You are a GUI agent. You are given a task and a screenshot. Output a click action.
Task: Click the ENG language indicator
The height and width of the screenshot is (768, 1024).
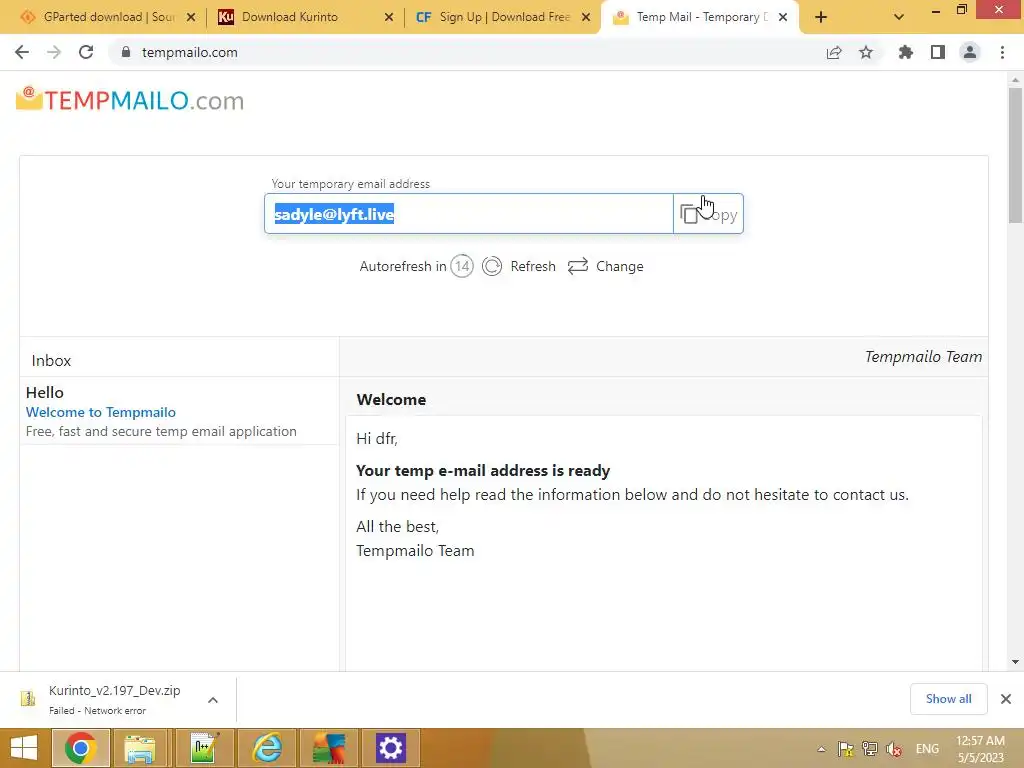tap(927, 749)
